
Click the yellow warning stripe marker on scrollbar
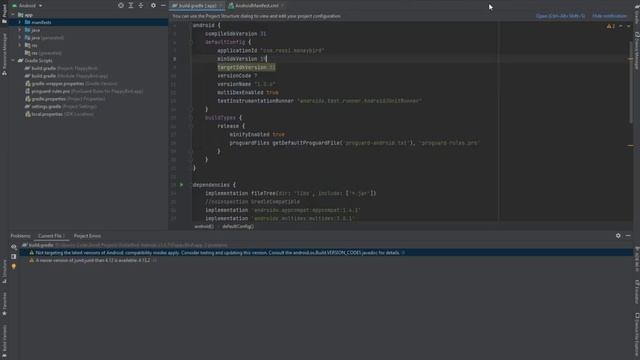(x=631, y=145)
